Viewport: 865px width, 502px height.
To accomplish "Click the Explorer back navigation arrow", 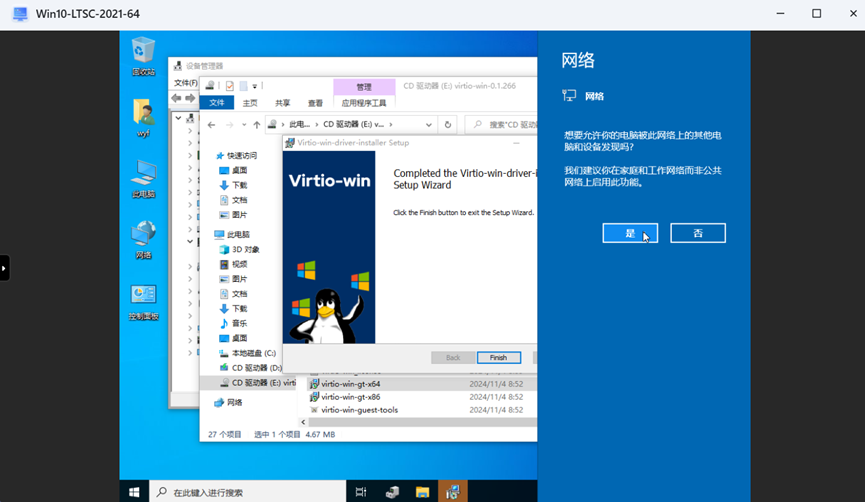I will click(x=211, y=125).
